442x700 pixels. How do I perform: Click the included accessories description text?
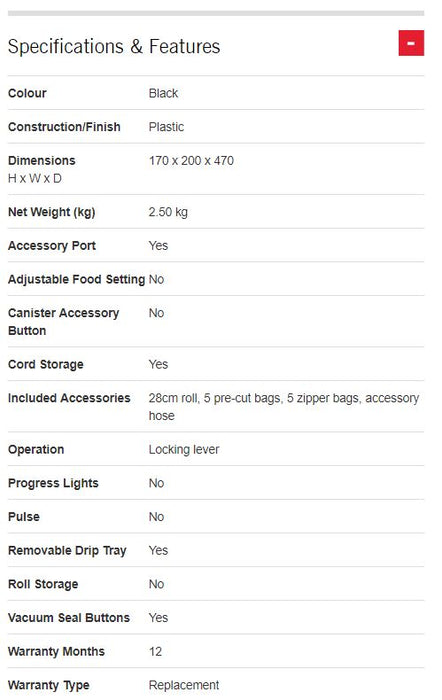point(284,407)
